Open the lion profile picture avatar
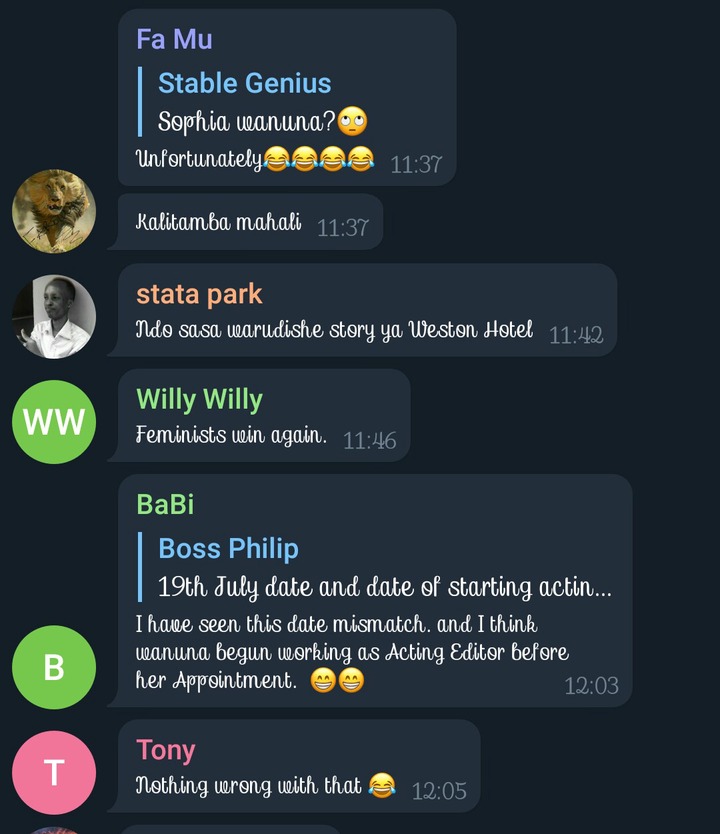Viewport: 720px width, 834px height. click(54, 211)
